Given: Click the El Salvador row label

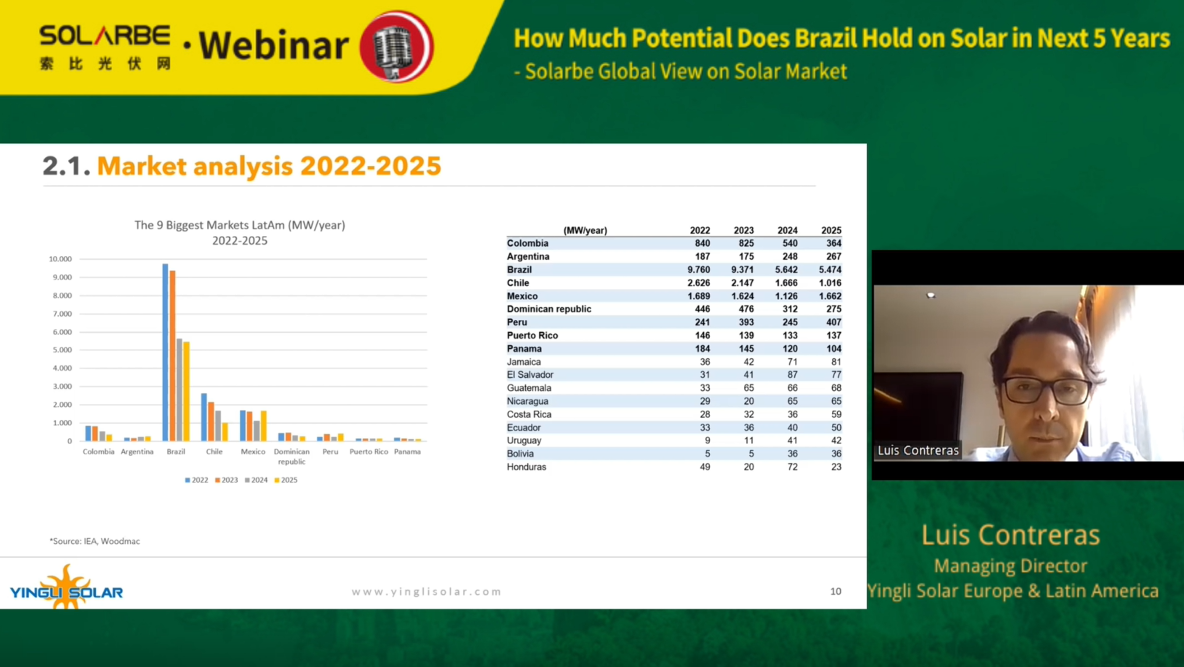Looking at the screenshot, I should (x=530, y=375).
